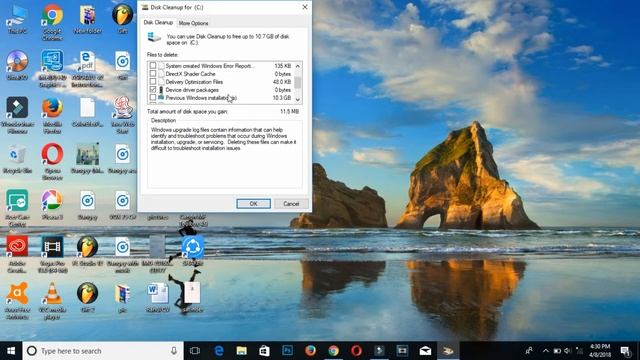Image resolution: width=640 pixels, height=360 pixels.
Task: Open the Word document desktop file
Action: (158, 298)
